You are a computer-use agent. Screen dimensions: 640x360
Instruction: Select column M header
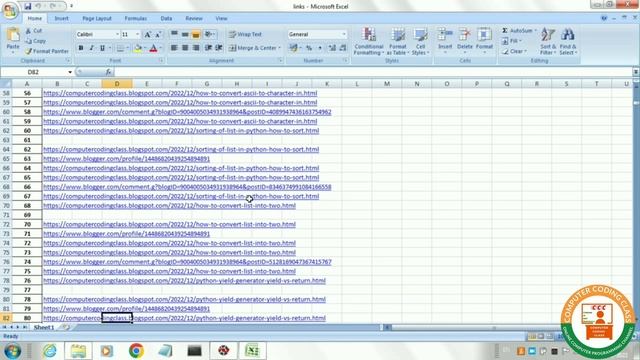[x=387, y=84]
